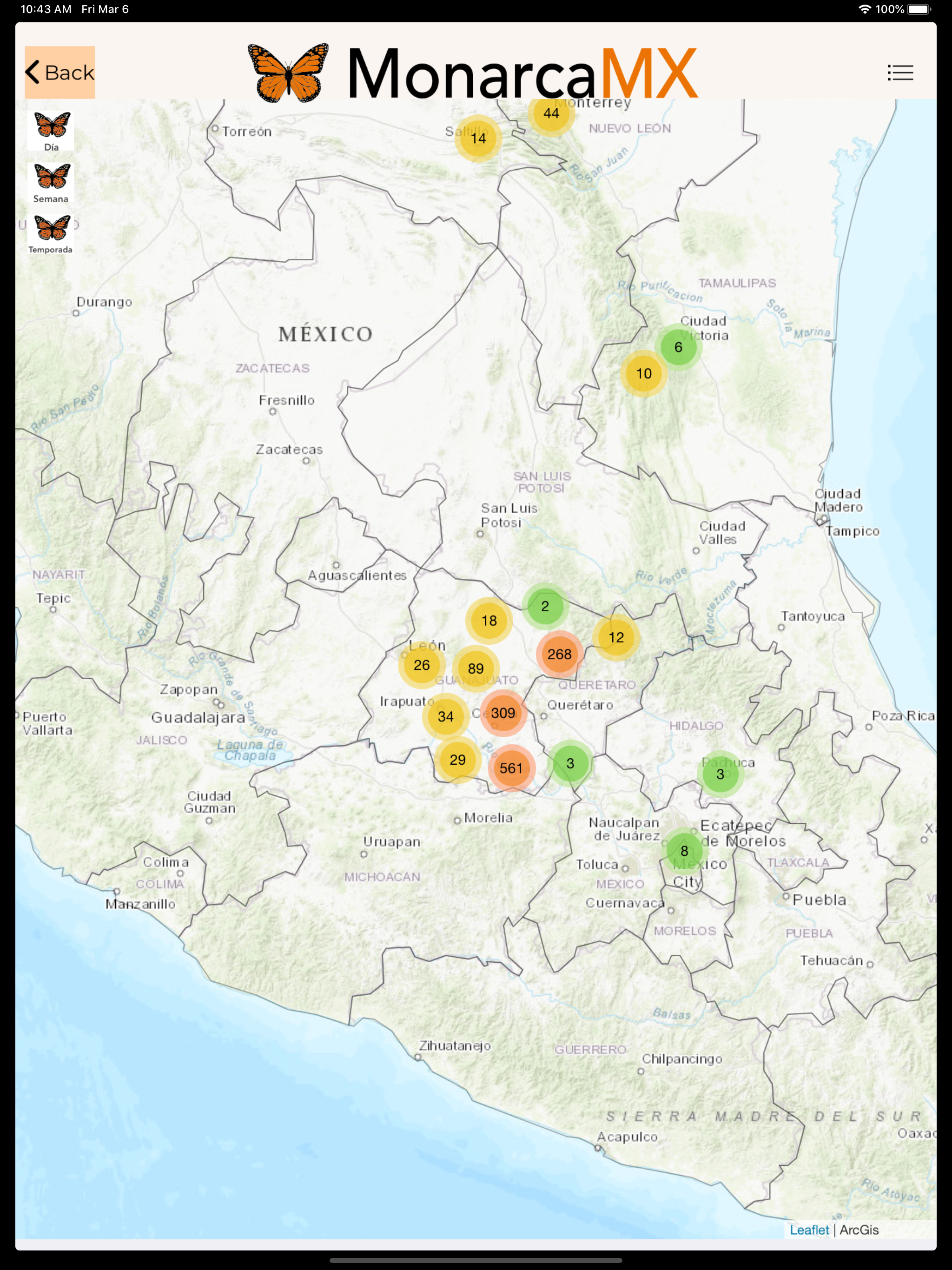Open the 14 sightings cluster marker
Image resolution: width=952 pixels, height=1270 pixels.
tap(478, 139)
